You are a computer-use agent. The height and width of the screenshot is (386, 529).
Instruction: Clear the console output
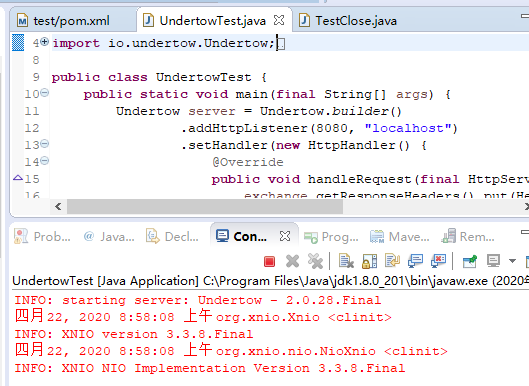tap(346, 261)
